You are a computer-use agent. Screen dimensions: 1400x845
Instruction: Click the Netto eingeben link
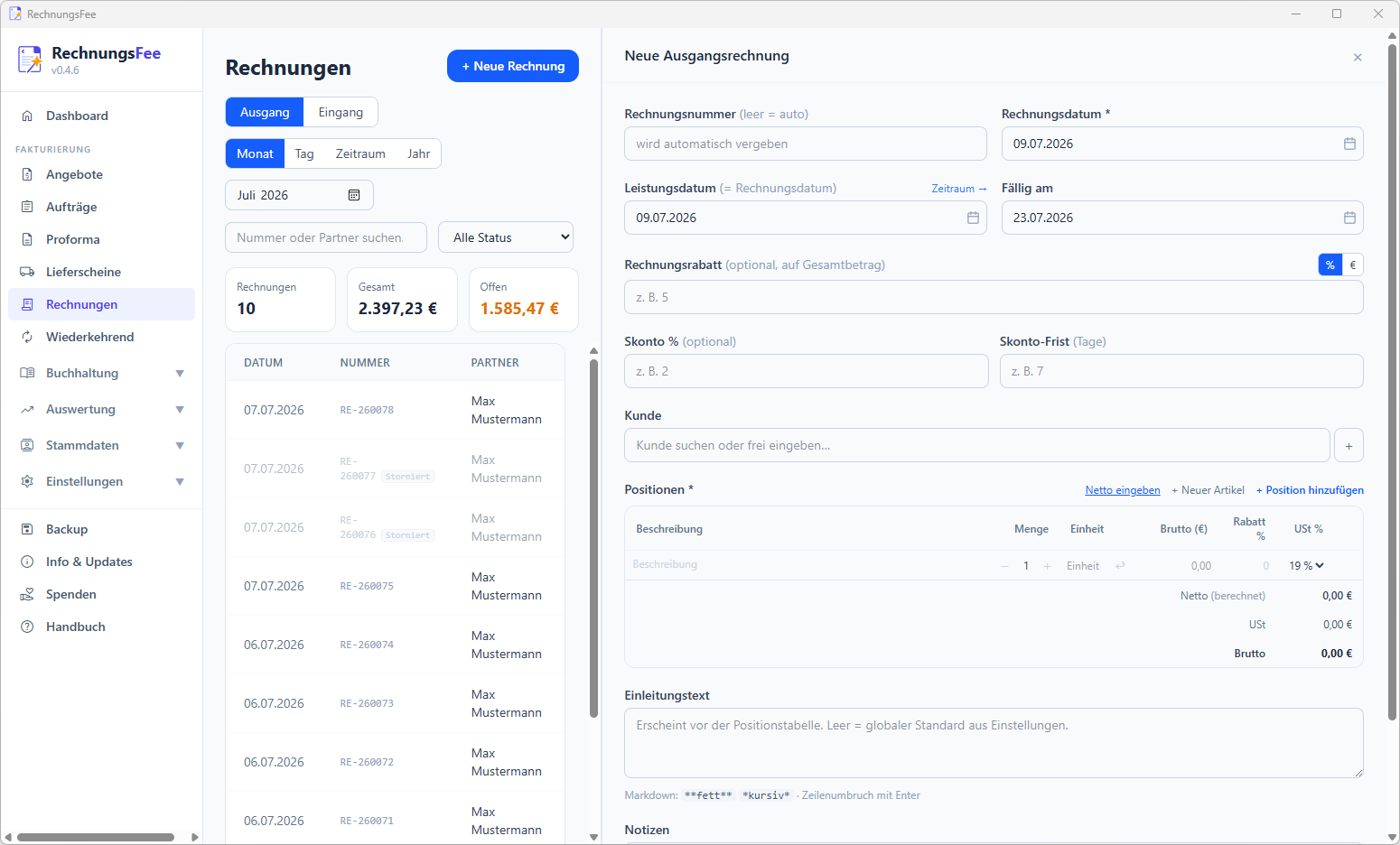[x=1123, y=490]
